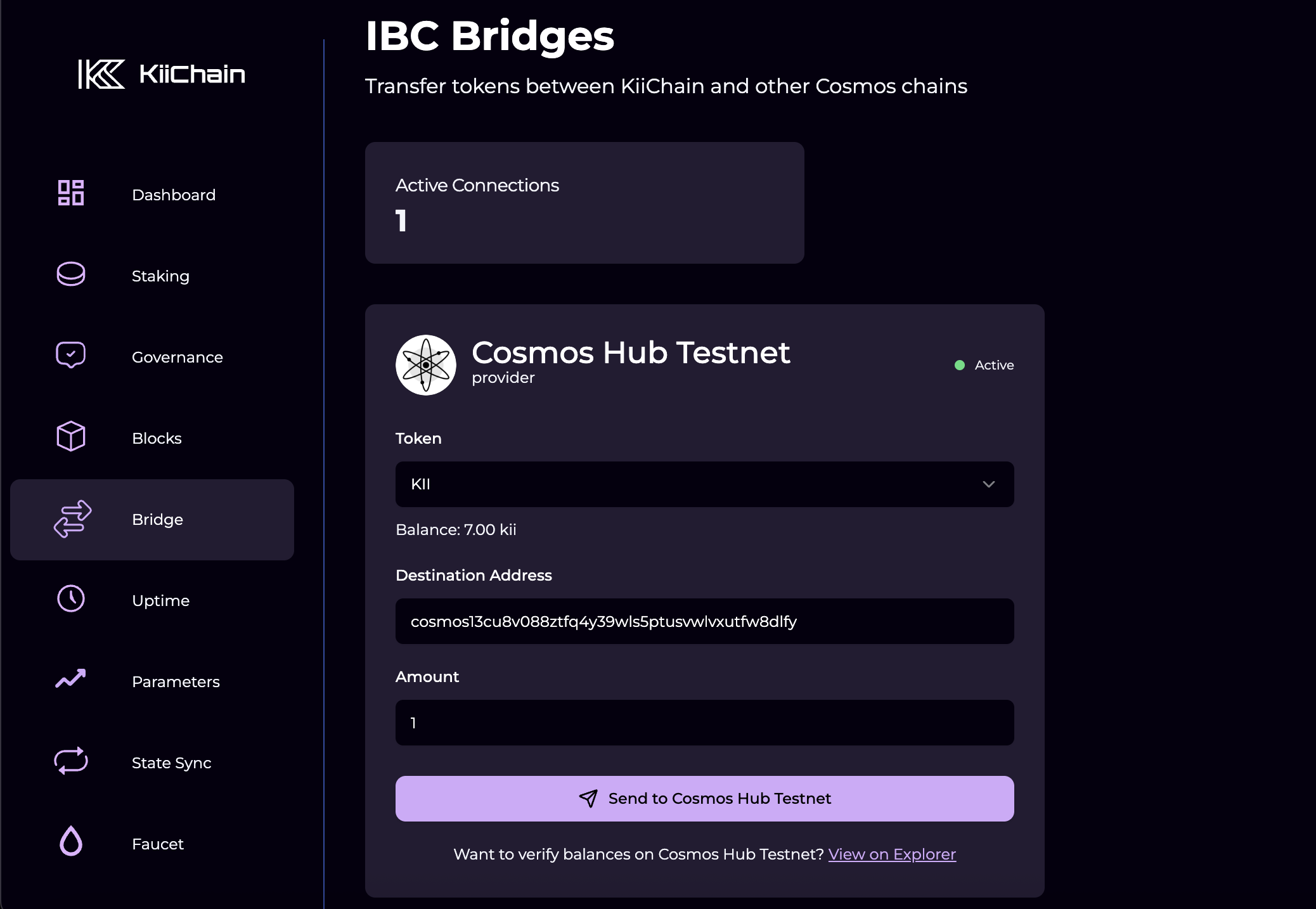1316x909 pixels.
Task: Click the Parameters trend arrow icon
Action: 71,680
